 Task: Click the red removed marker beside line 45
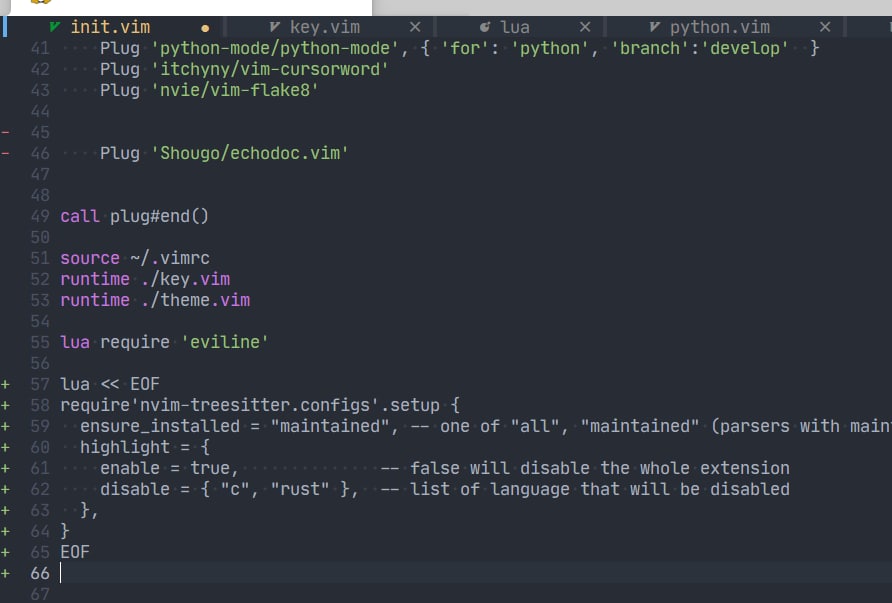[x=7, y=132]
